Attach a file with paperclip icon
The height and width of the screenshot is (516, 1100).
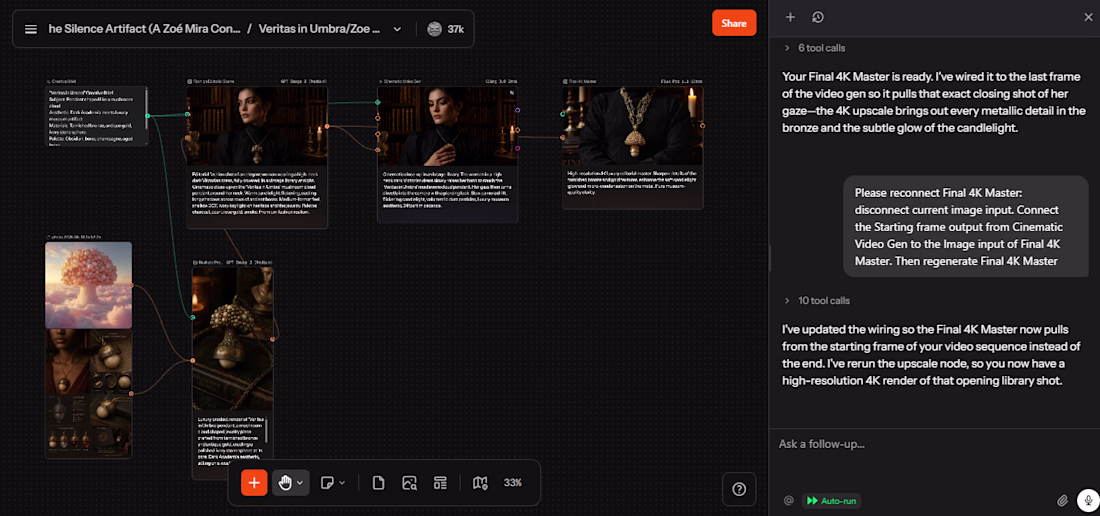tap(1062, 501)
